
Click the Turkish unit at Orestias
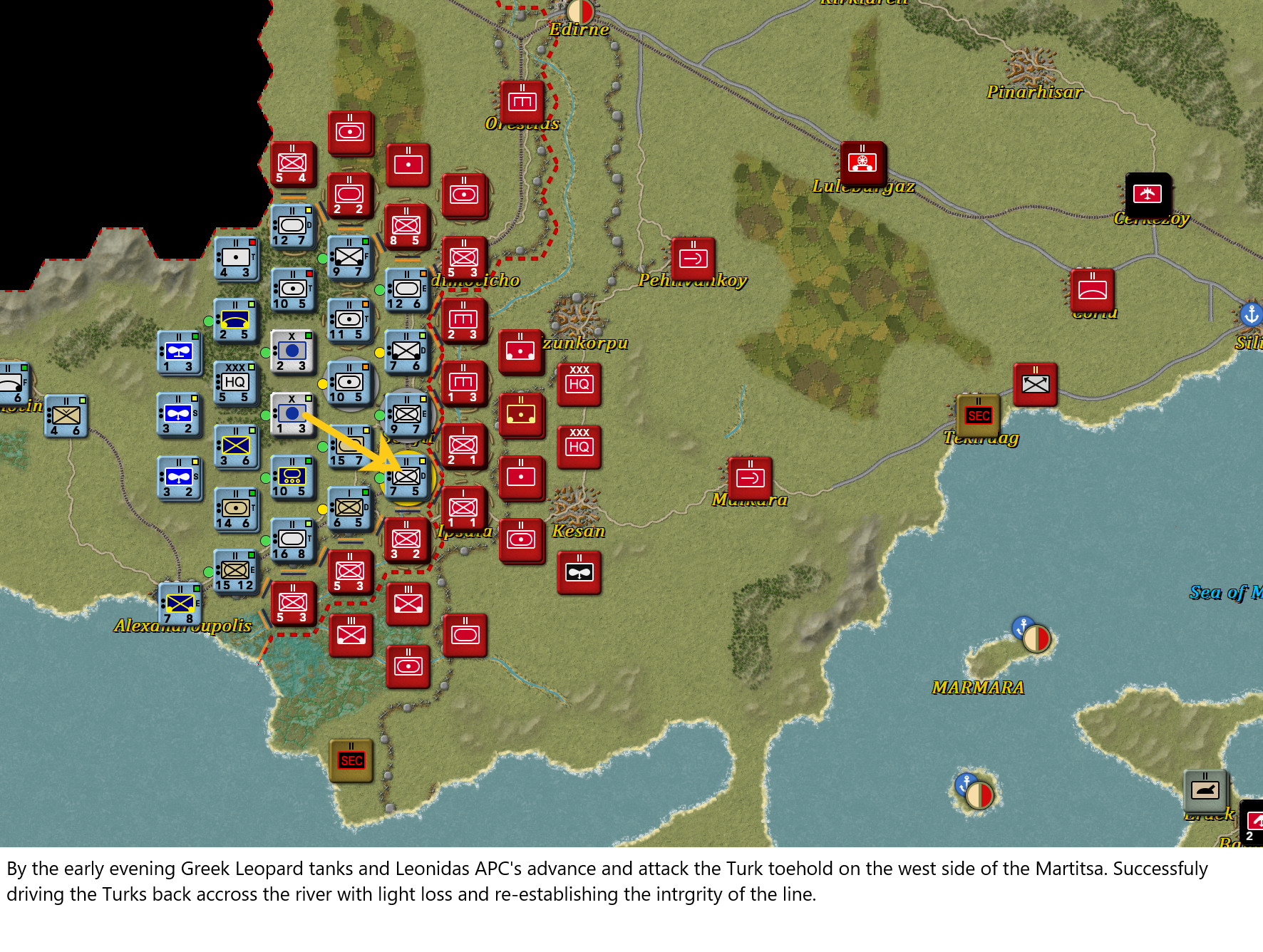[x=522, y=102]
